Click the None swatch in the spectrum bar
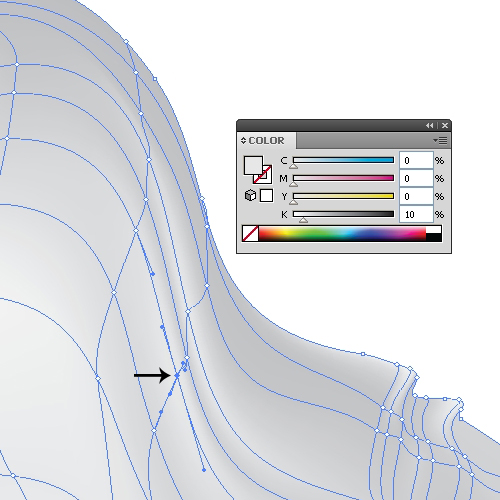Image resolution: width=500 pixels, height=500 pixels. click(x=250, y=233)
